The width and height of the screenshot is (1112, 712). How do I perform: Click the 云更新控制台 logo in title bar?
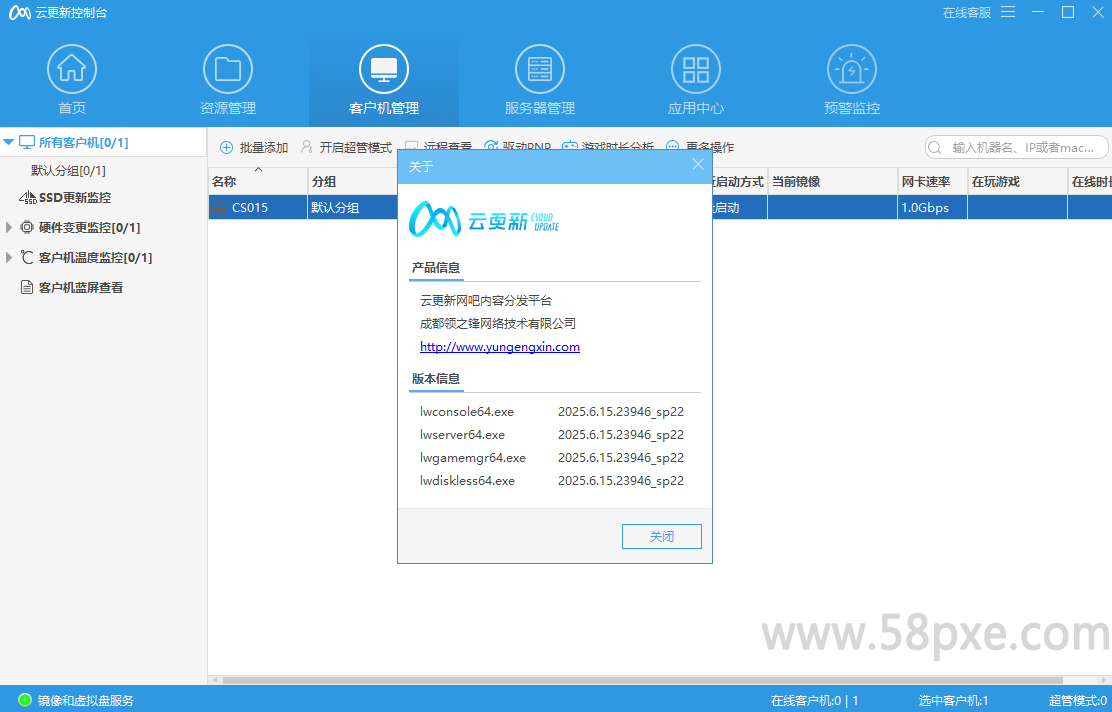19,13
